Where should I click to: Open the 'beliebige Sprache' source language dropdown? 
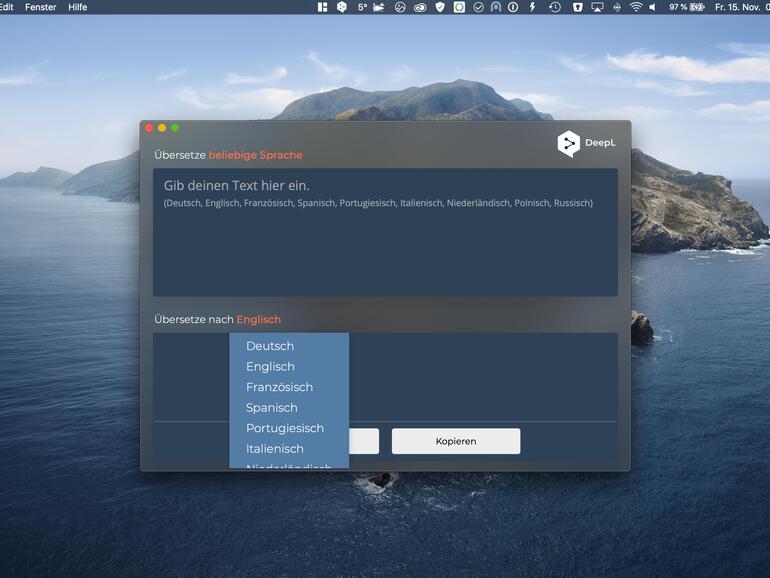255,155
